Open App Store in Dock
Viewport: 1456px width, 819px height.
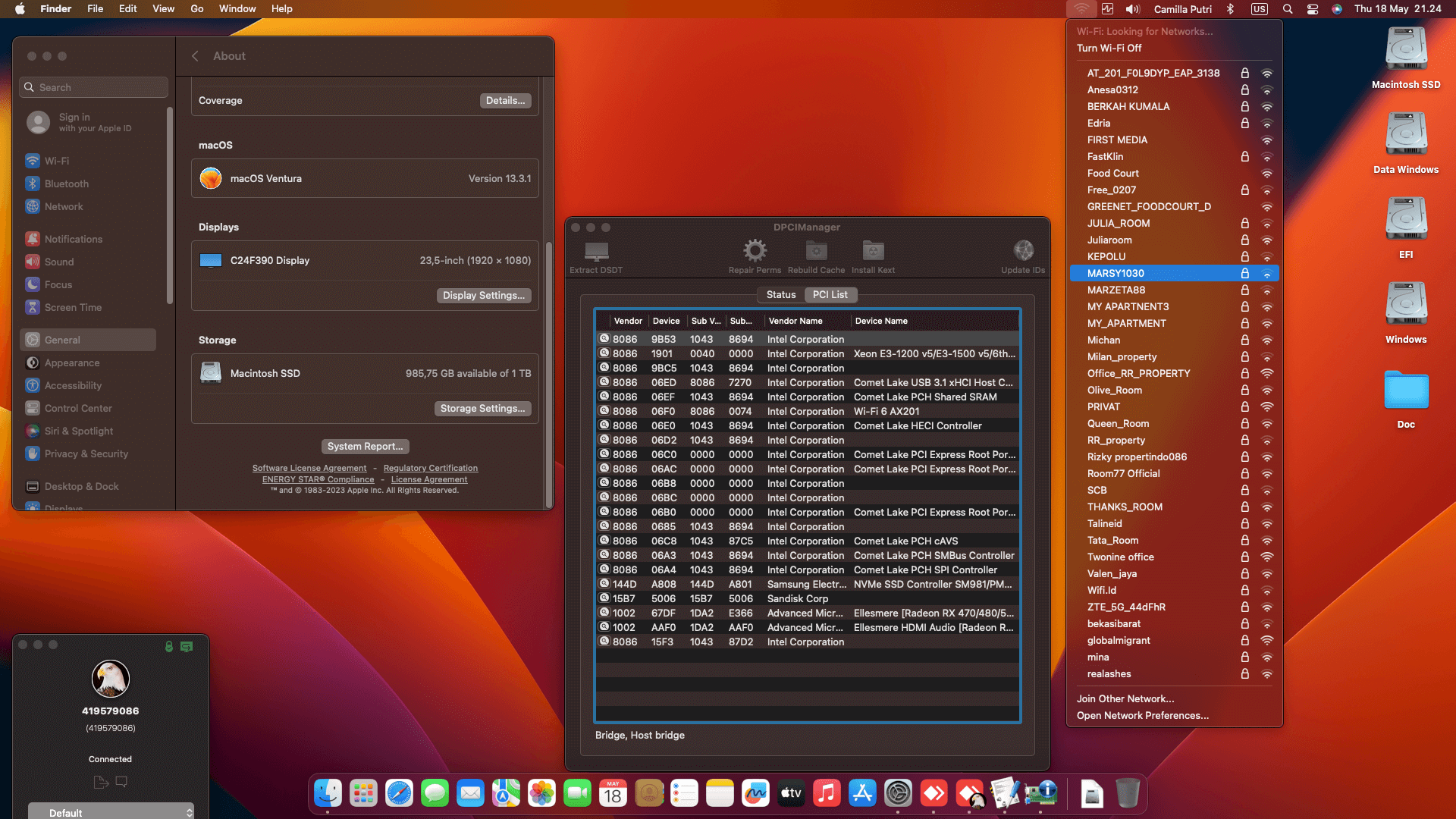tap(862, 794)
